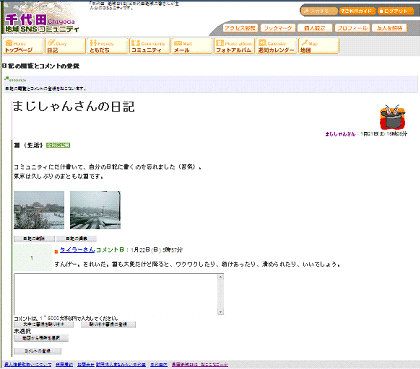Click inside the comment text area
420x369 pixels.
pyautogui.click(x=116, y=294)
